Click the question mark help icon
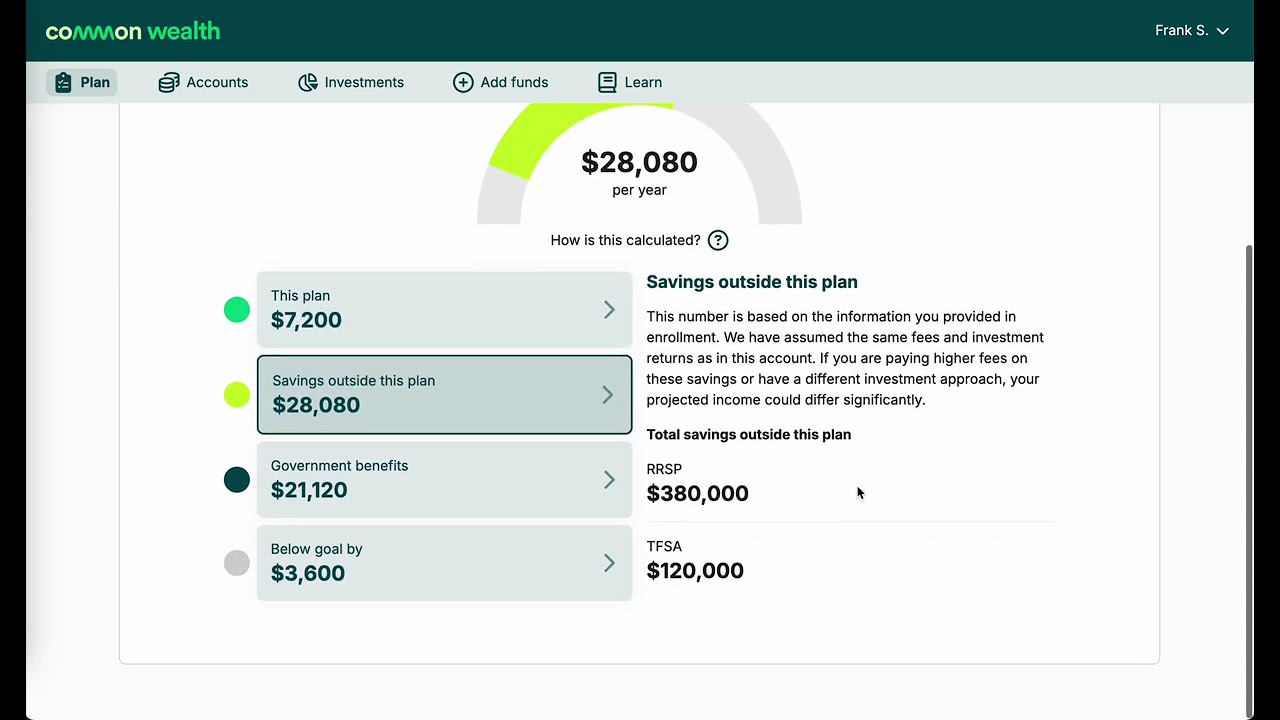This screenshot has width=1280, height=720. [718, 240]
